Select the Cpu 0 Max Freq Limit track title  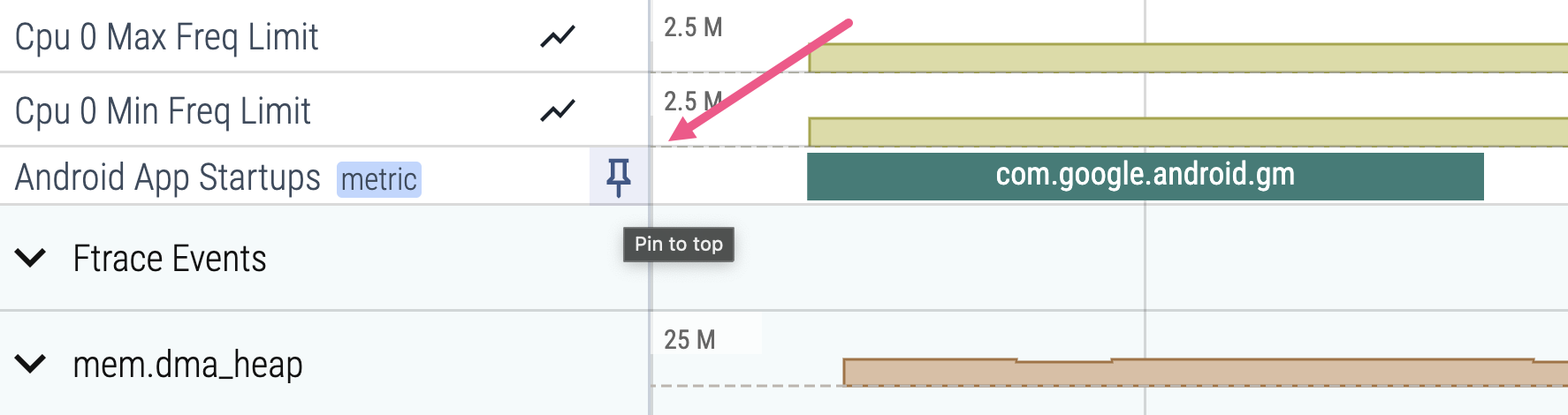[x=166, y=37]
